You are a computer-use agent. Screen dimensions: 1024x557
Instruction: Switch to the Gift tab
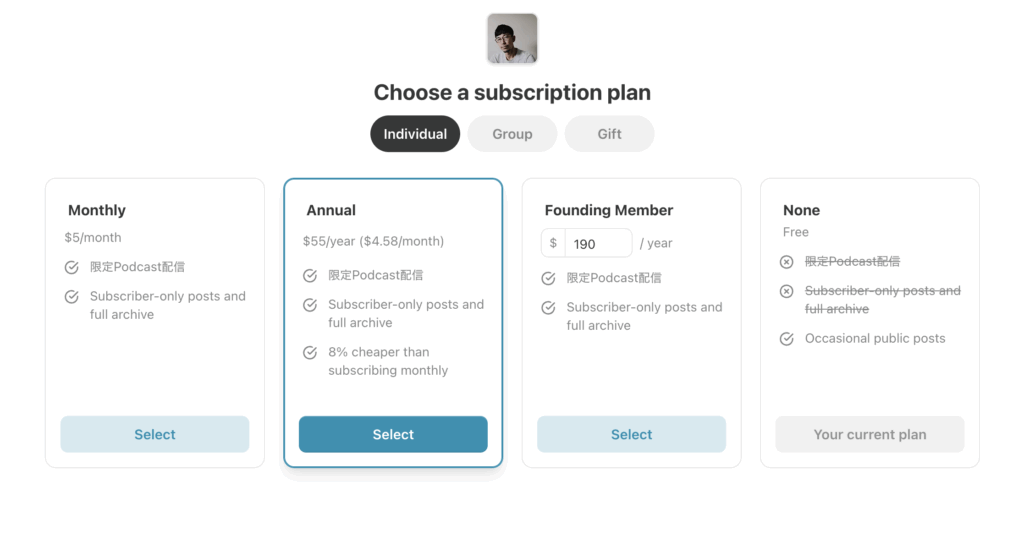click(609, 134)
